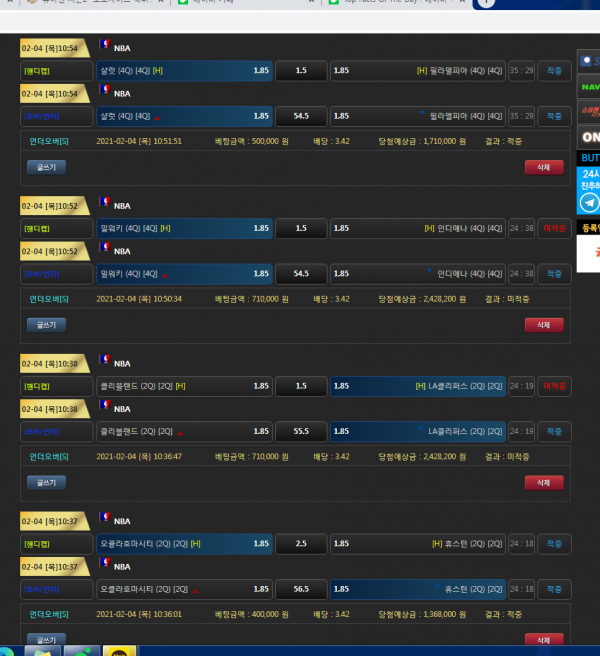Select 필라델피아 handicap odds cell
The height and width of the screenshot is (656, 600).
pos(418,71)
